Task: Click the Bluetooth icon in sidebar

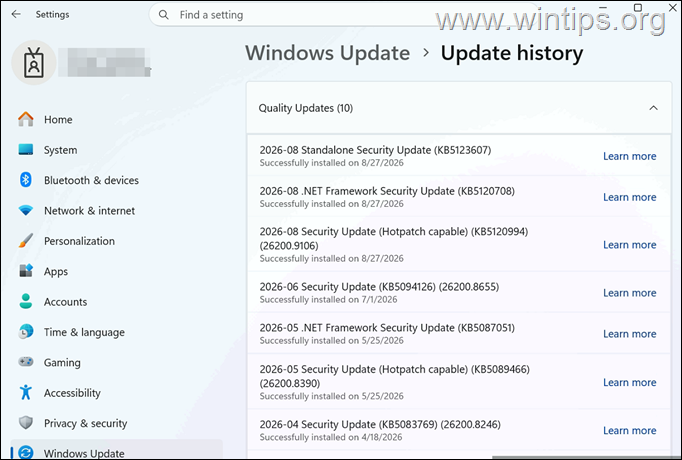Action: click(x=26, y=180)
